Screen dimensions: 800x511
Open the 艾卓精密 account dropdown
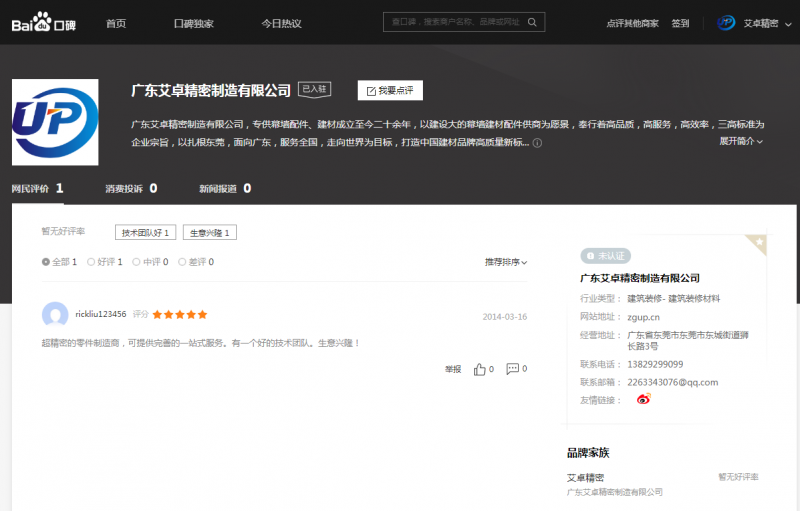(x=767, y=23)
